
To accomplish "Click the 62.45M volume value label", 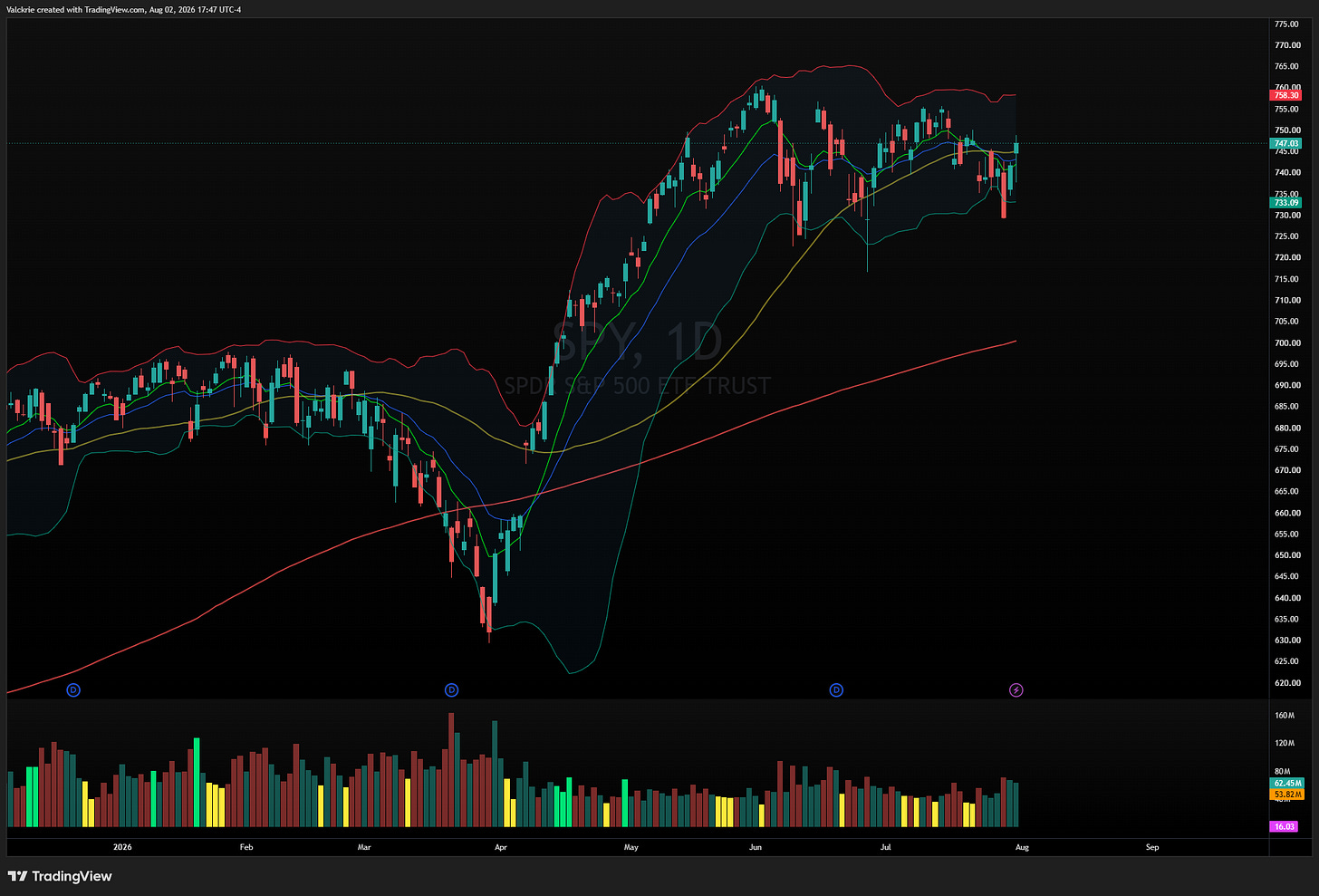I will [x=1287, y=783].
